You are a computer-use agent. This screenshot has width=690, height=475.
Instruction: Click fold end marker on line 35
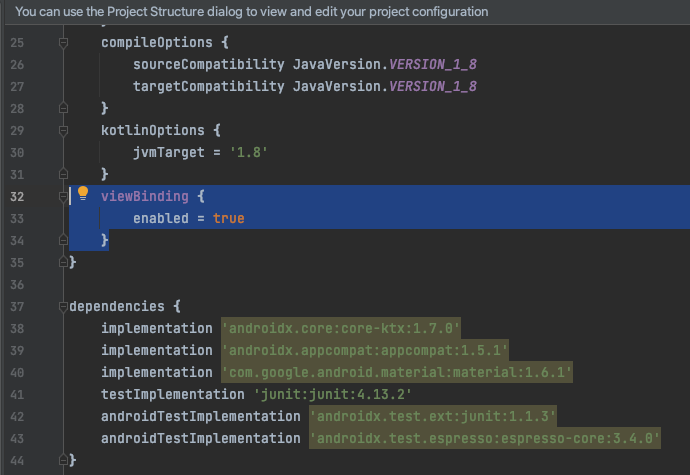63,262
